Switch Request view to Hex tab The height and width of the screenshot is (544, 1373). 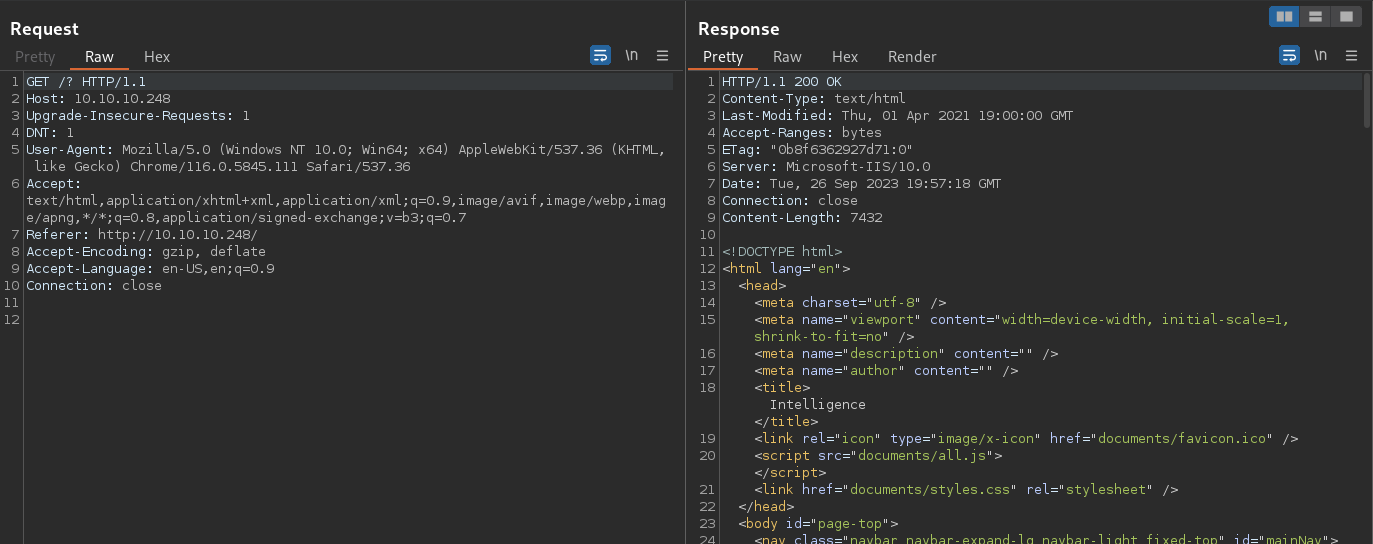(157, 57)
